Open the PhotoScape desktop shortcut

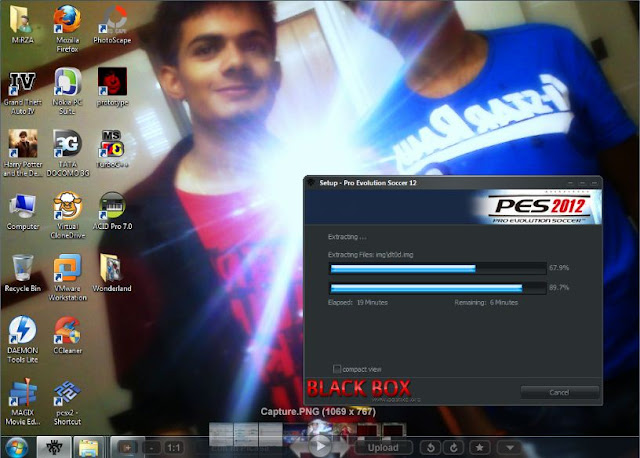pyautogui.click(x=112, y=25)
